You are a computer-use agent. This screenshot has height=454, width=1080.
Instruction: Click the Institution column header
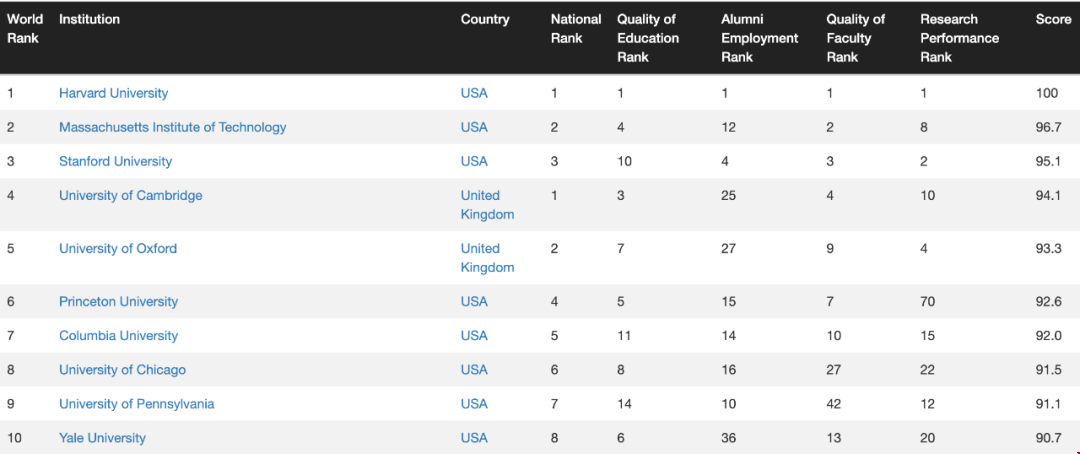click(x=90, y=19)
